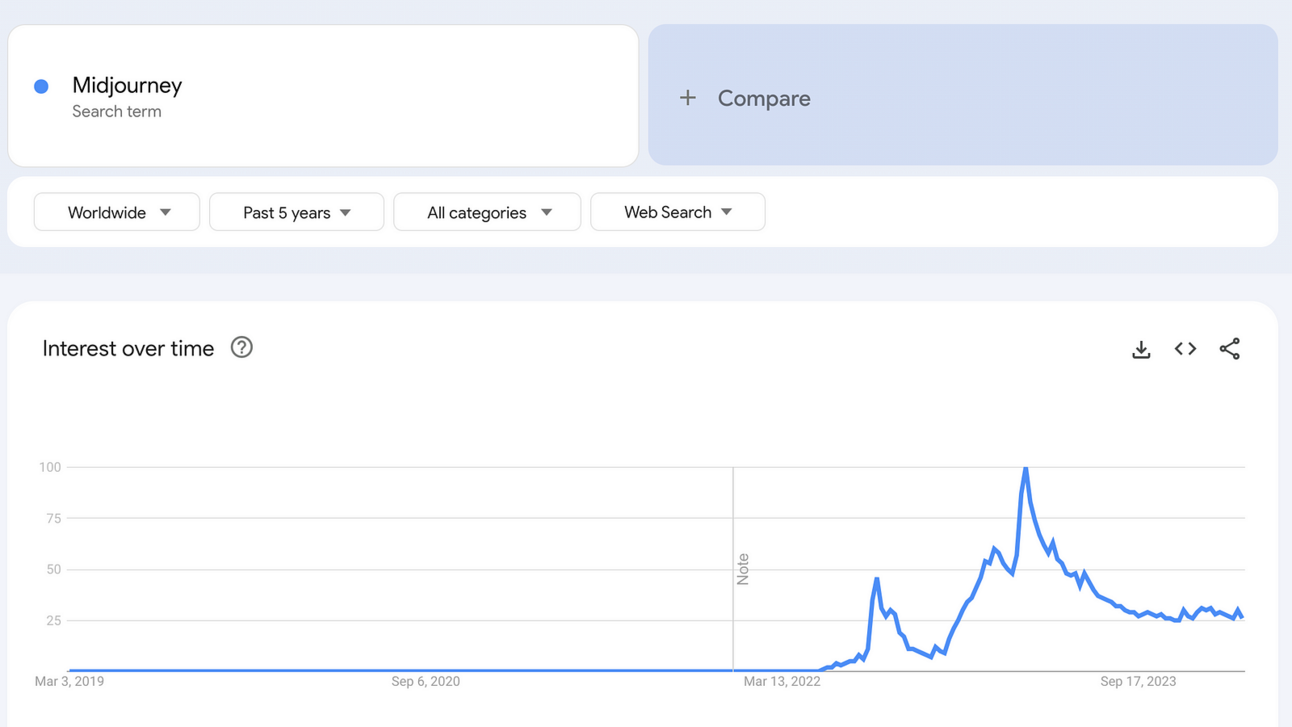Open the embed code icon

[1185, 349]
